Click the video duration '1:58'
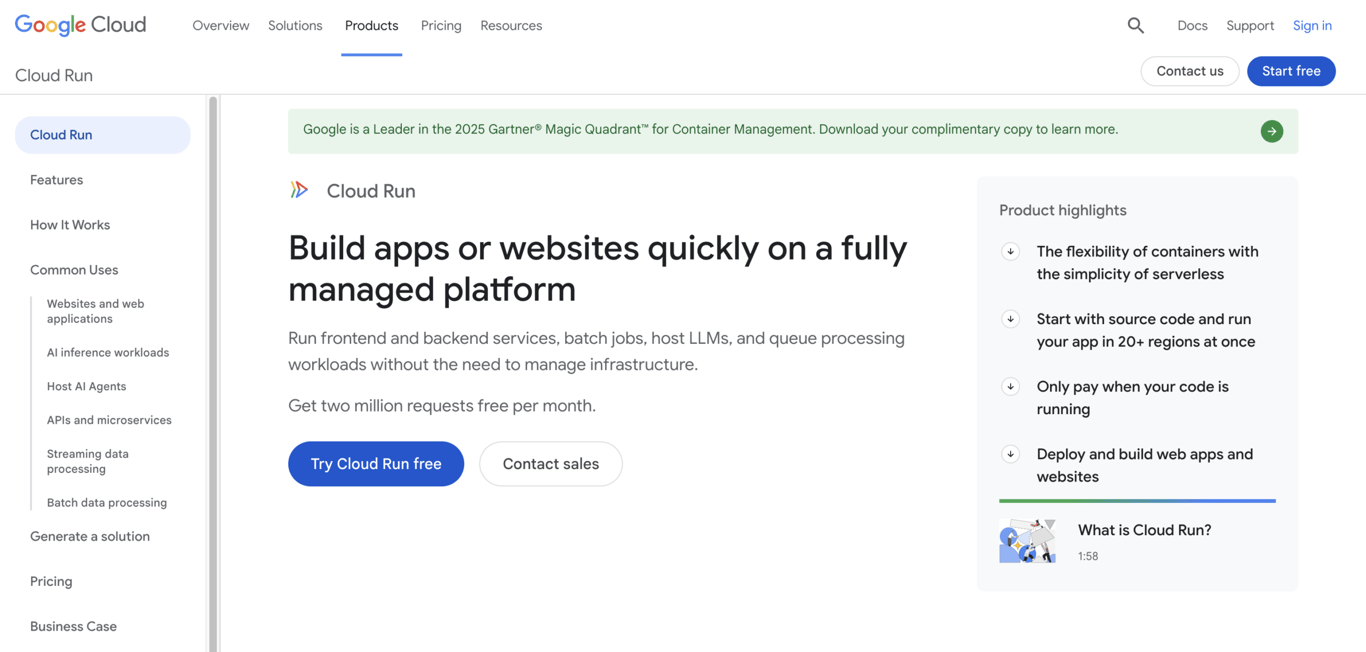The height and width of the screenshot is (652, 1366). pyautogui.click(x=1088, y=556)
